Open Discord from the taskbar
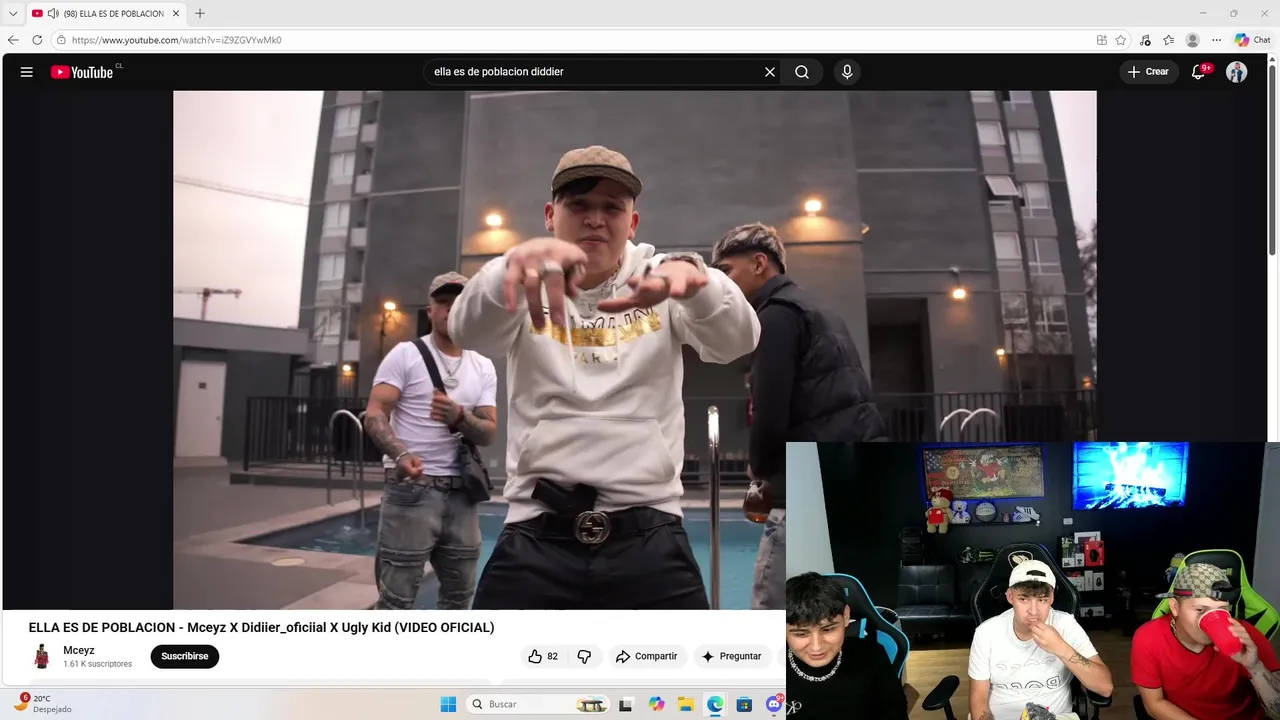This screenshot has height=720, width=1280. (774, 704)
